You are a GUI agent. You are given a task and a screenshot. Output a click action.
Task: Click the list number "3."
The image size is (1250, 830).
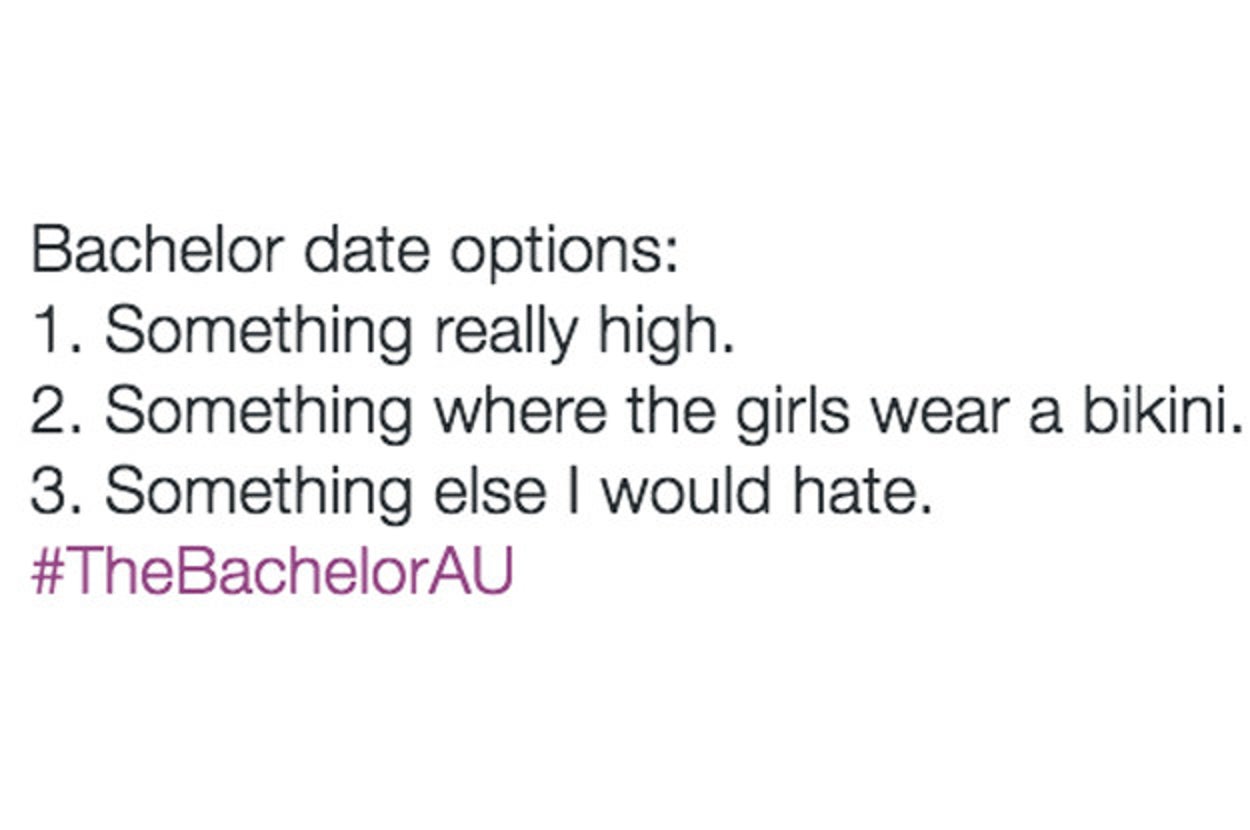click(59, 491)
